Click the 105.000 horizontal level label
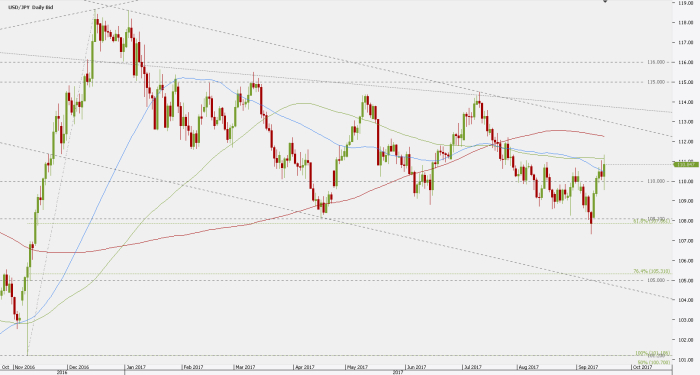Screen dimensions: 700x375 point(656,280)
